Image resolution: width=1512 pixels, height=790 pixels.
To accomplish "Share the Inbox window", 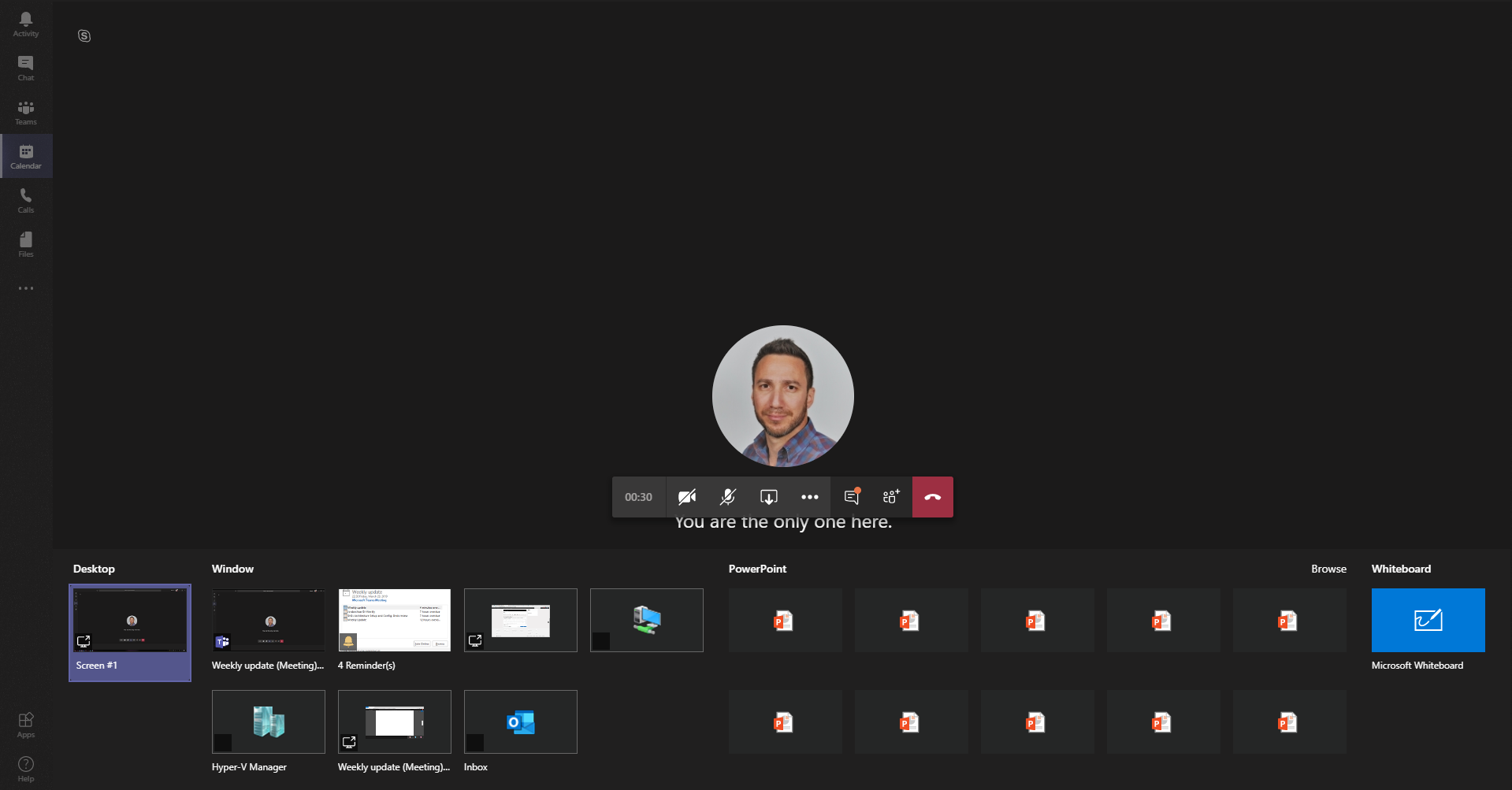I will (x=520, y=721).
